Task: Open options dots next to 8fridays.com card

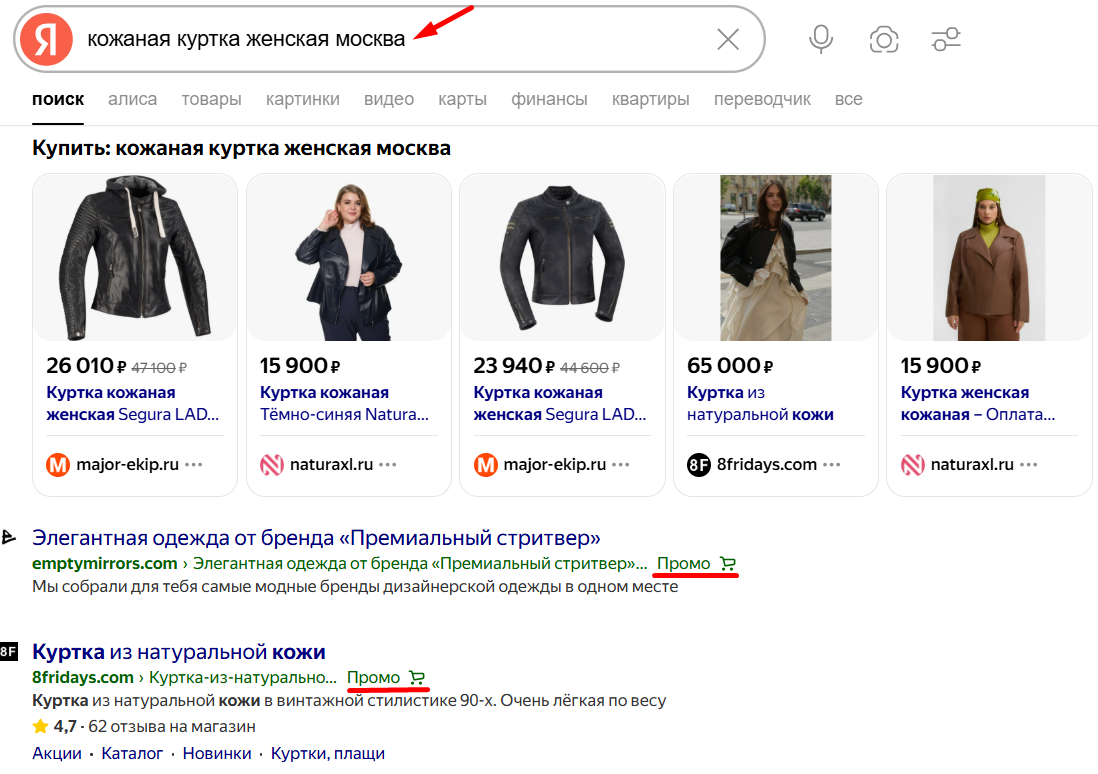Action: pos(832,465)
